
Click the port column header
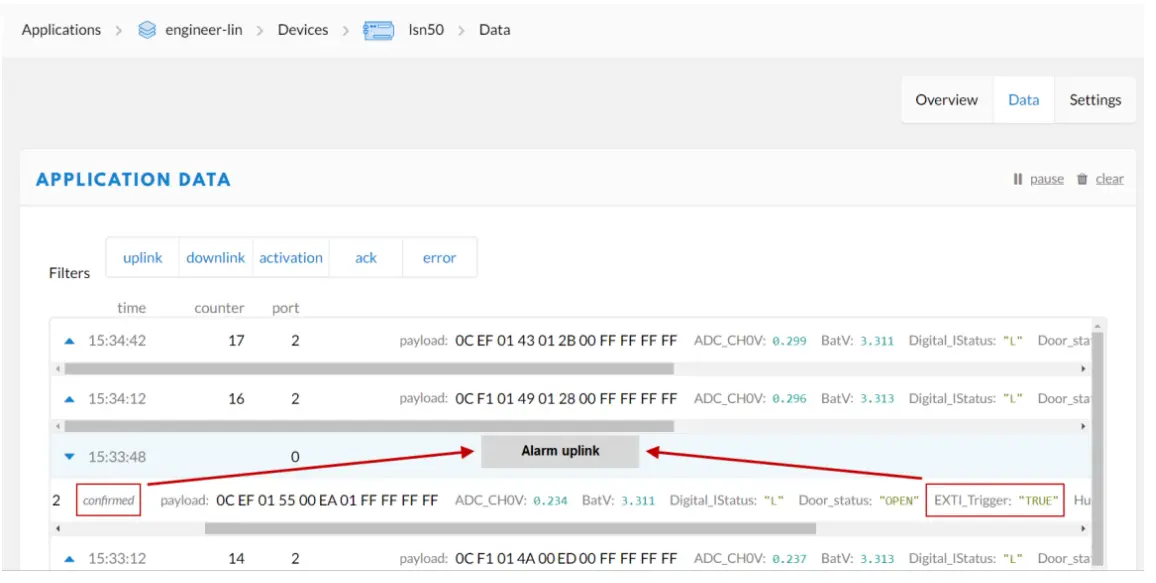285,308
